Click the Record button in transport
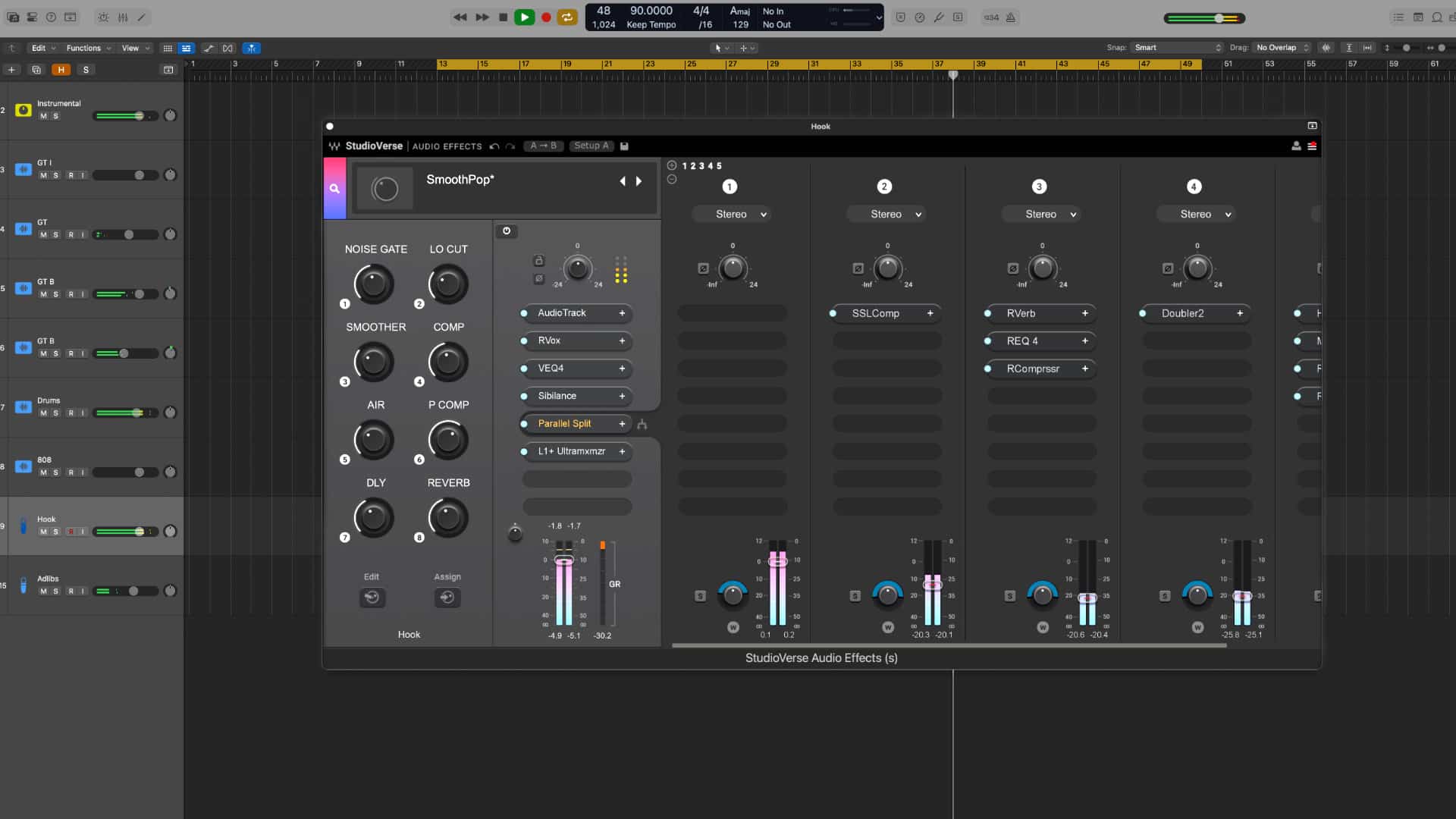 pos(546,17)
